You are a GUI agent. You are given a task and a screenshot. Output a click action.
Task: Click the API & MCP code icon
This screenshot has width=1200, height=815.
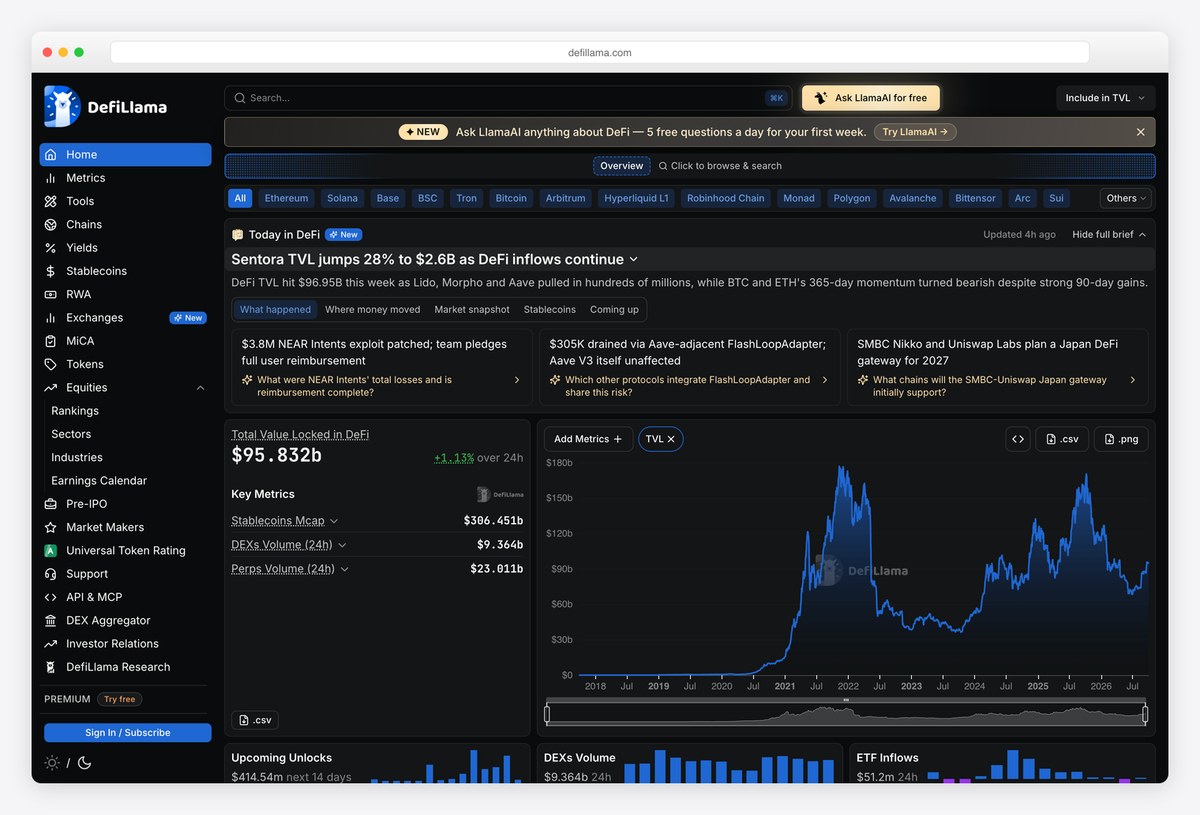tap(51, 598)
